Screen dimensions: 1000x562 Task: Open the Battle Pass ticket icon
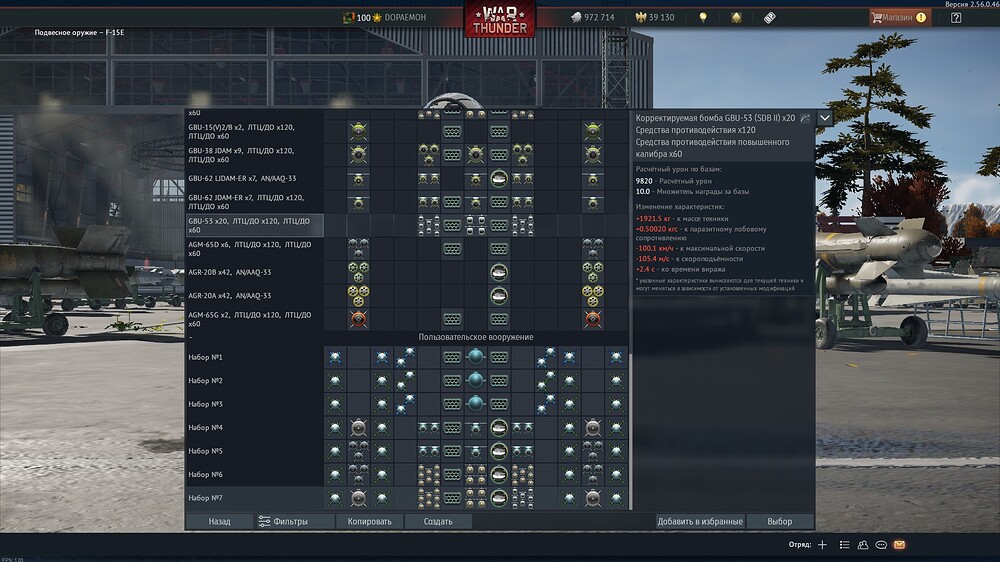770,17
